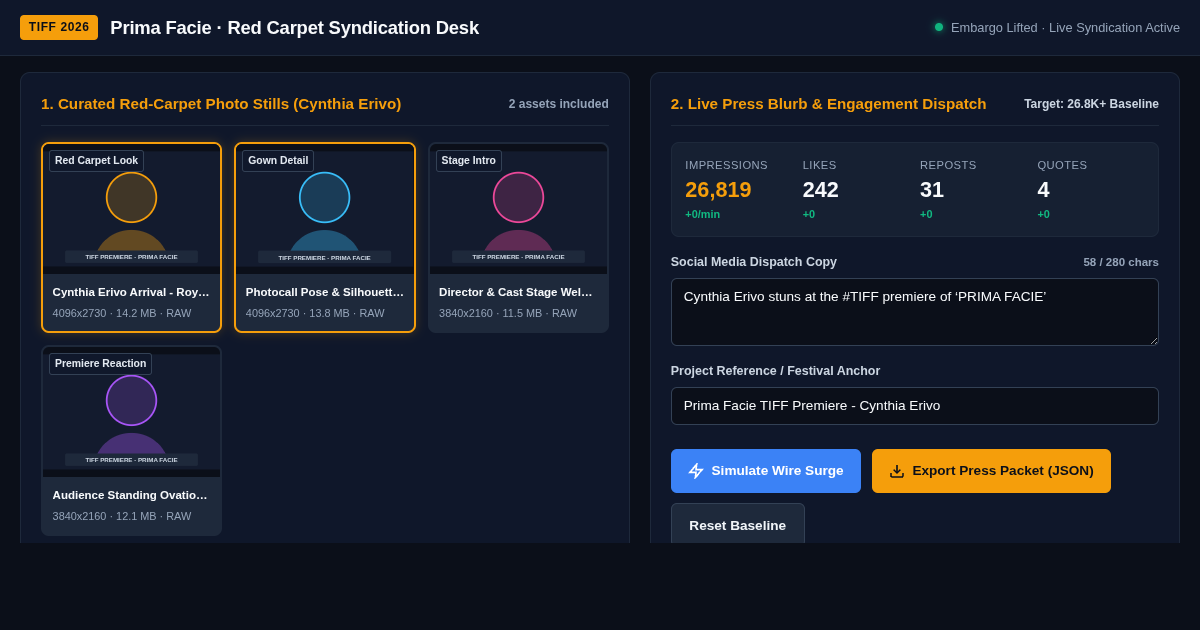Focus the Social Media Dispatch Copy textarea
The width and height of the screenshot is (1200, 630).
point(915,312)
